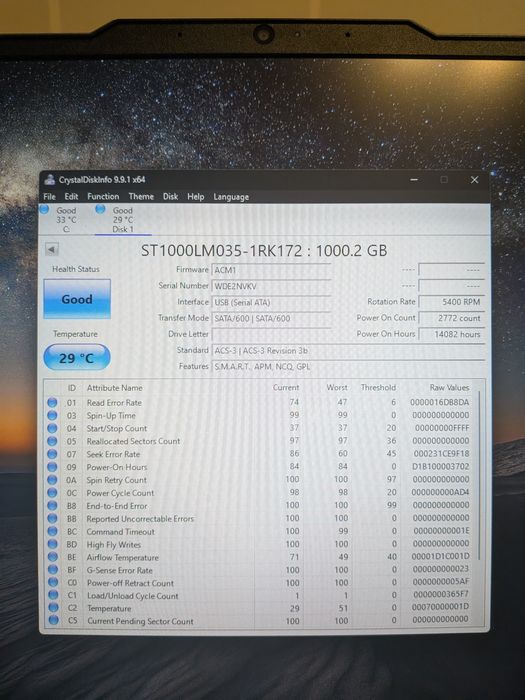Select the Read Error Rate attribute name

pyautogui.click(x=114, y=403)
